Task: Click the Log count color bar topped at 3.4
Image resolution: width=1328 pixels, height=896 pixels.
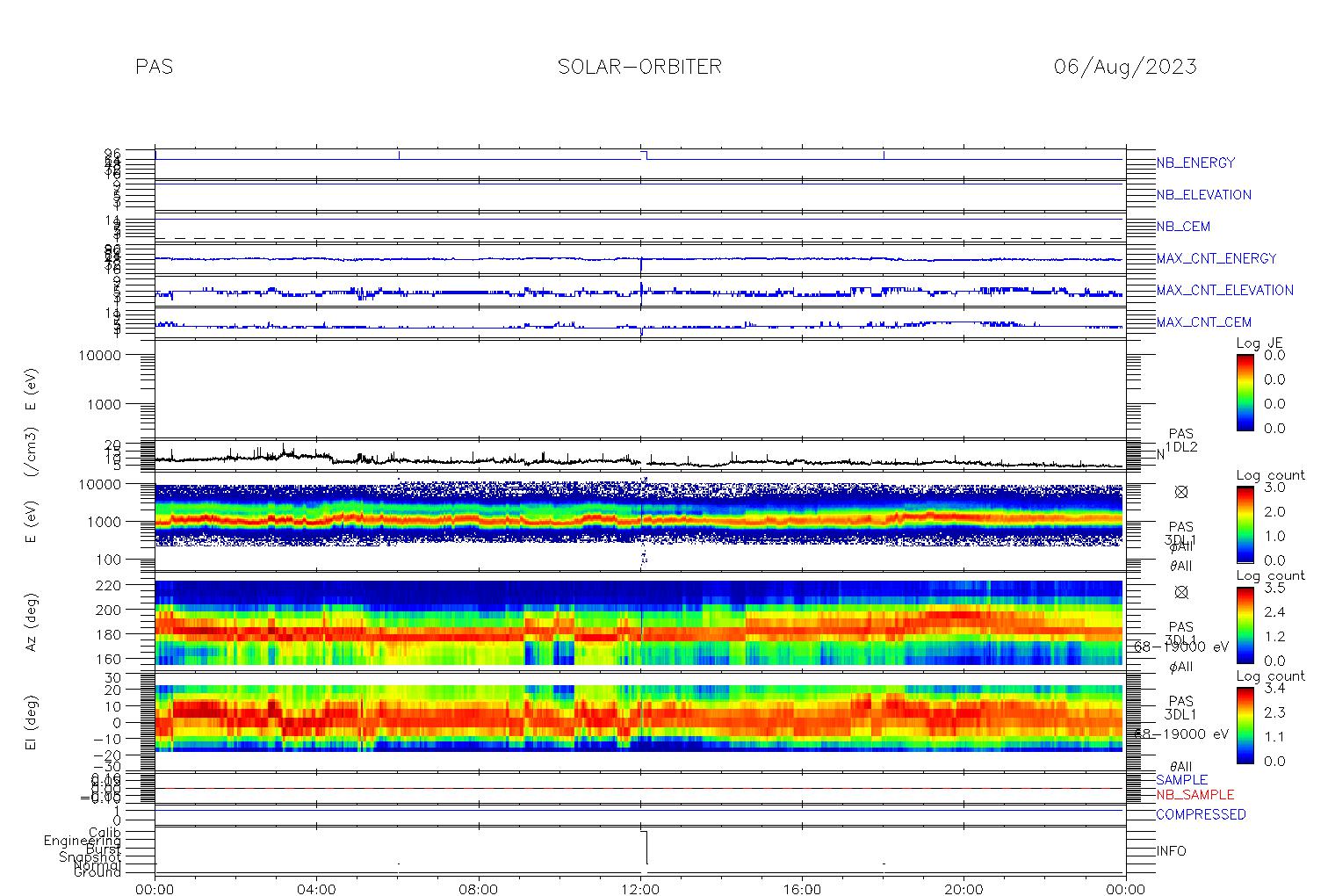Action: pos(1245,725)
